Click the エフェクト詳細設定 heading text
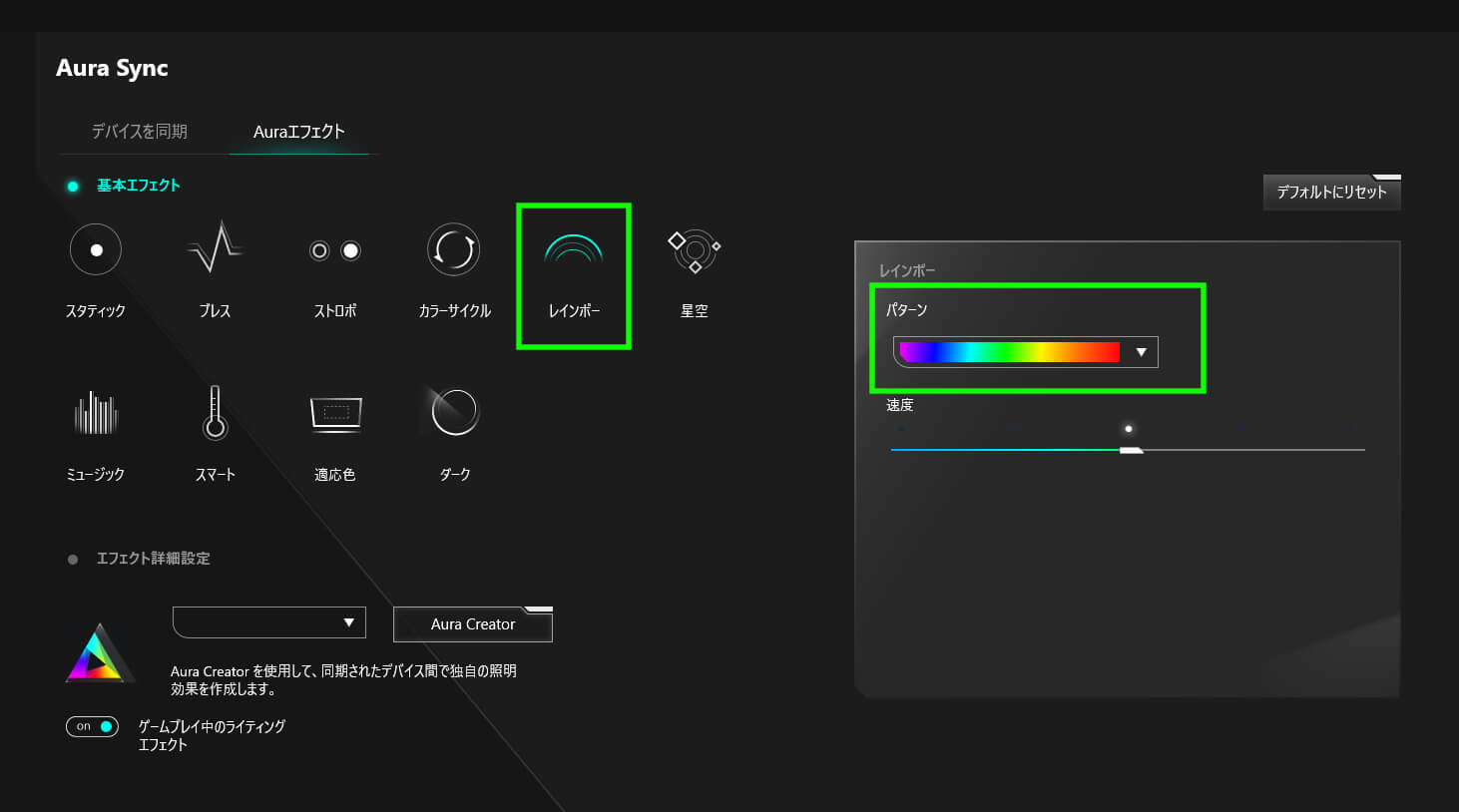 [x=153, y=559]
